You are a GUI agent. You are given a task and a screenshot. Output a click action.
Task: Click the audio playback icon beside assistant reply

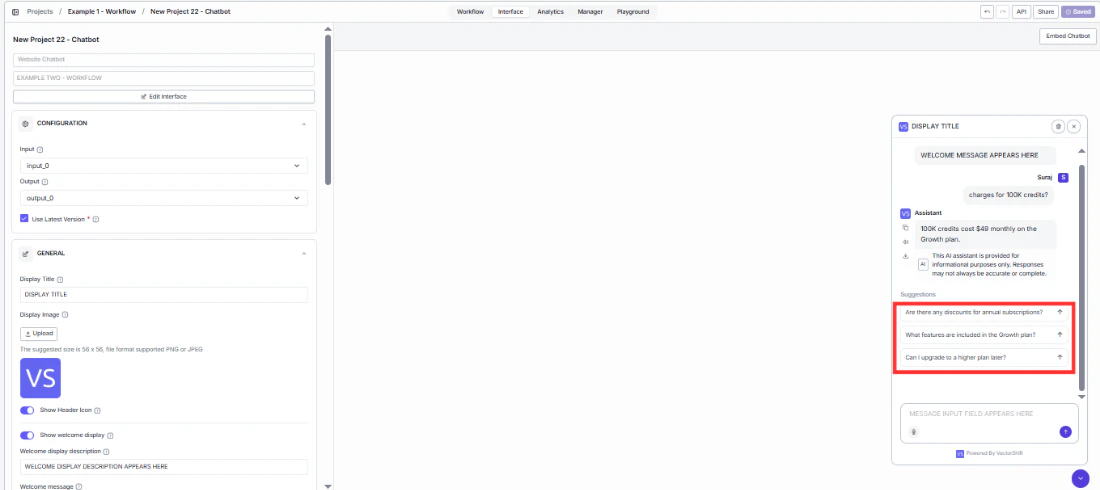pos(905,241)
